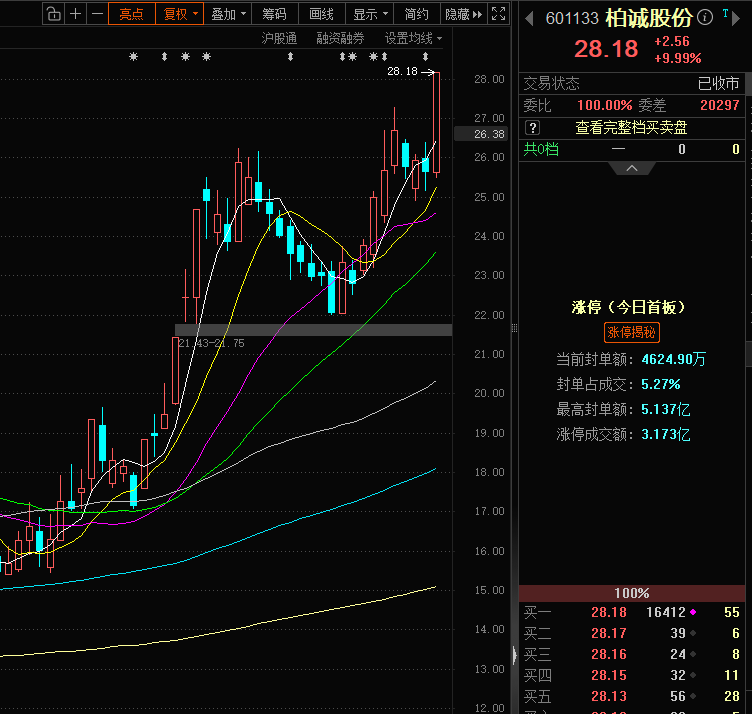Open the 涨停揭秘 button
Screen dimensions: 752x714
631,332
